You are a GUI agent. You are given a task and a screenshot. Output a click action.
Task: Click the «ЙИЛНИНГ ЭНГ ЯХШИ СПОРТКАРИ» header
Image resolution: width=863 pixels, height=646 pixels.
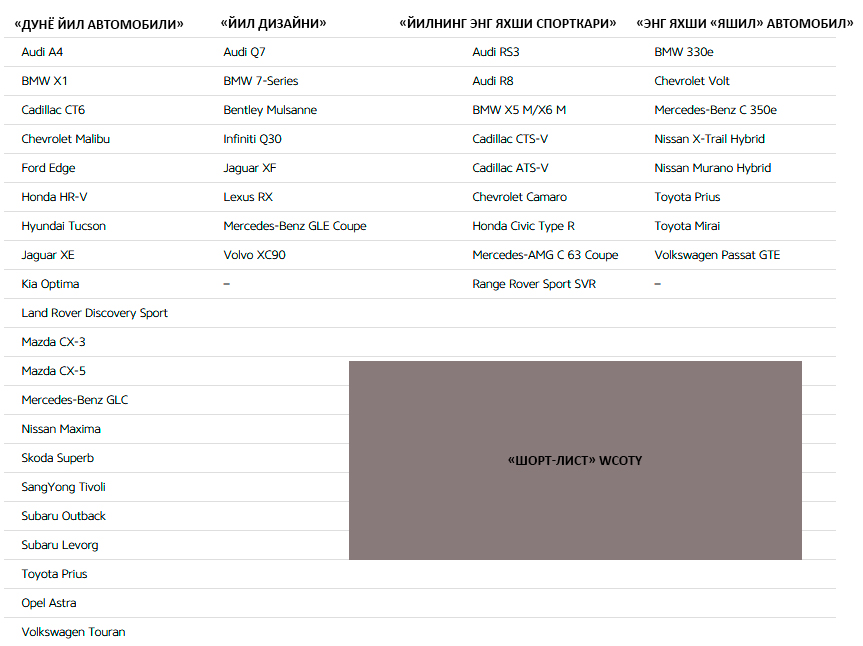tap(507, 24)
